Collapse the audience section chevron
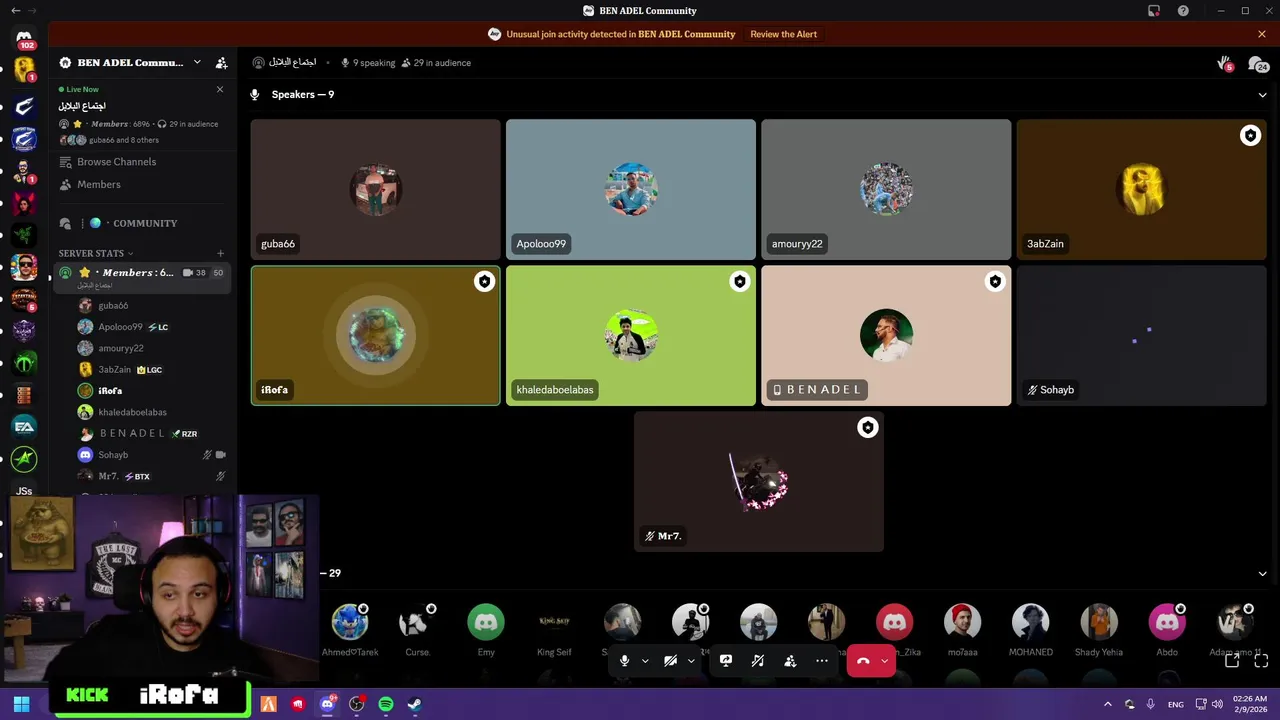Image resolution: width=1280 pixels, height=720 pixels. [1262, 574]
